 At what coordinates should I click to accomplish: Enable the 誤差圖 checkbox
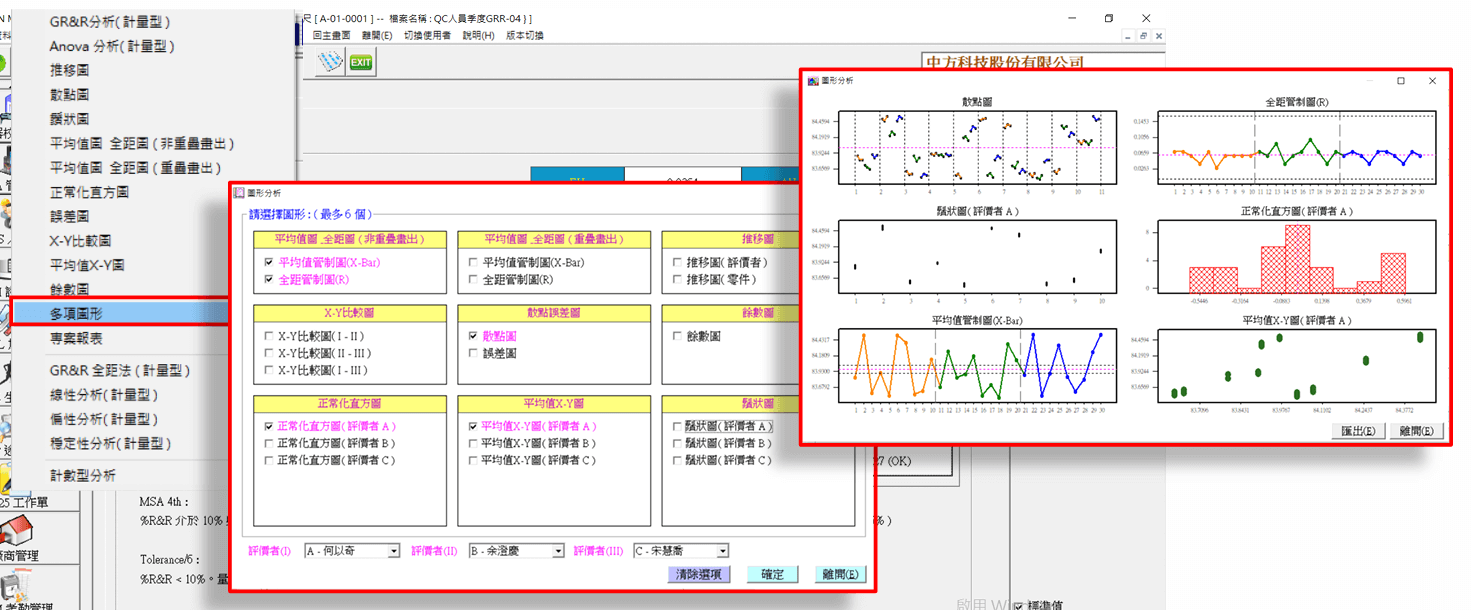coord(475,353)
